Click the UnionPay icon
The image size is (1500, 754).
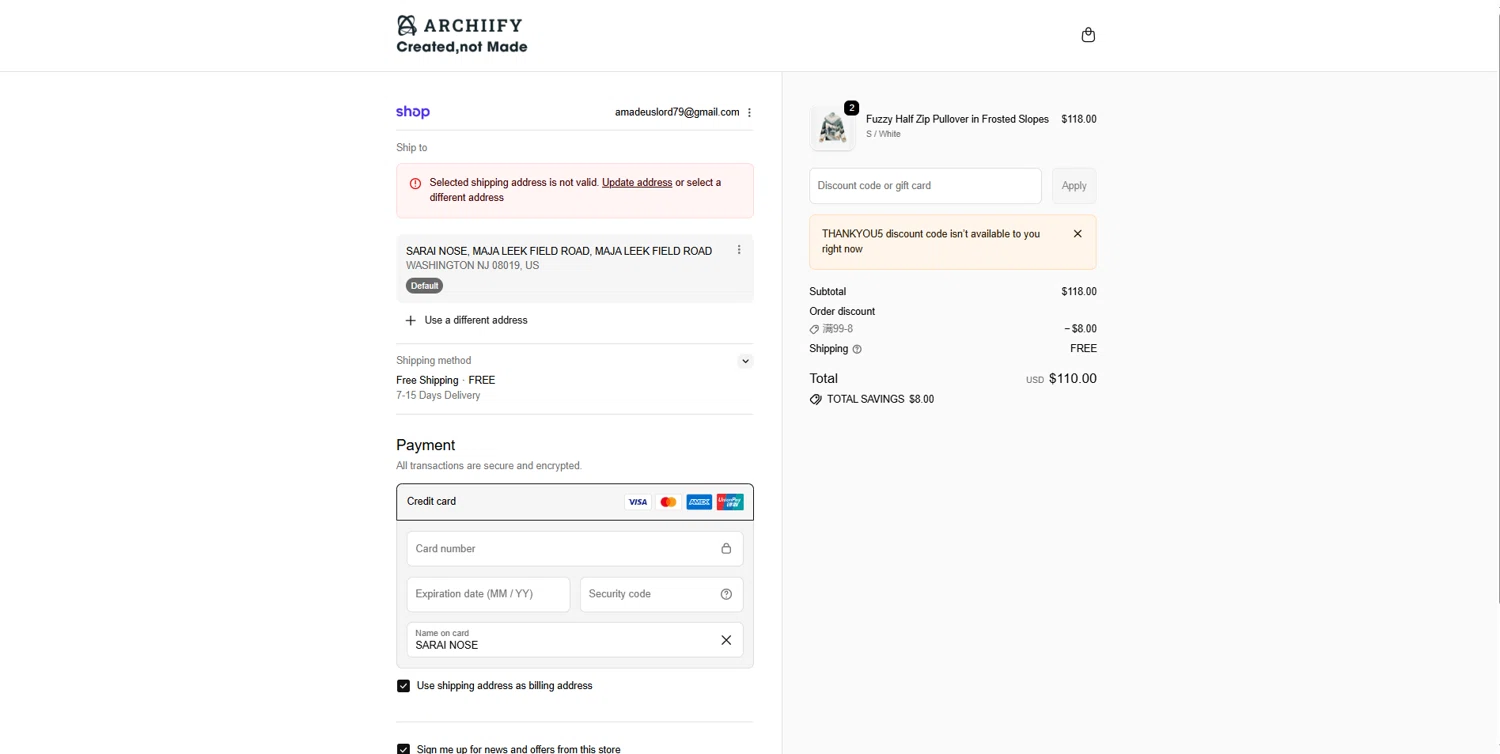pos(730,502)
